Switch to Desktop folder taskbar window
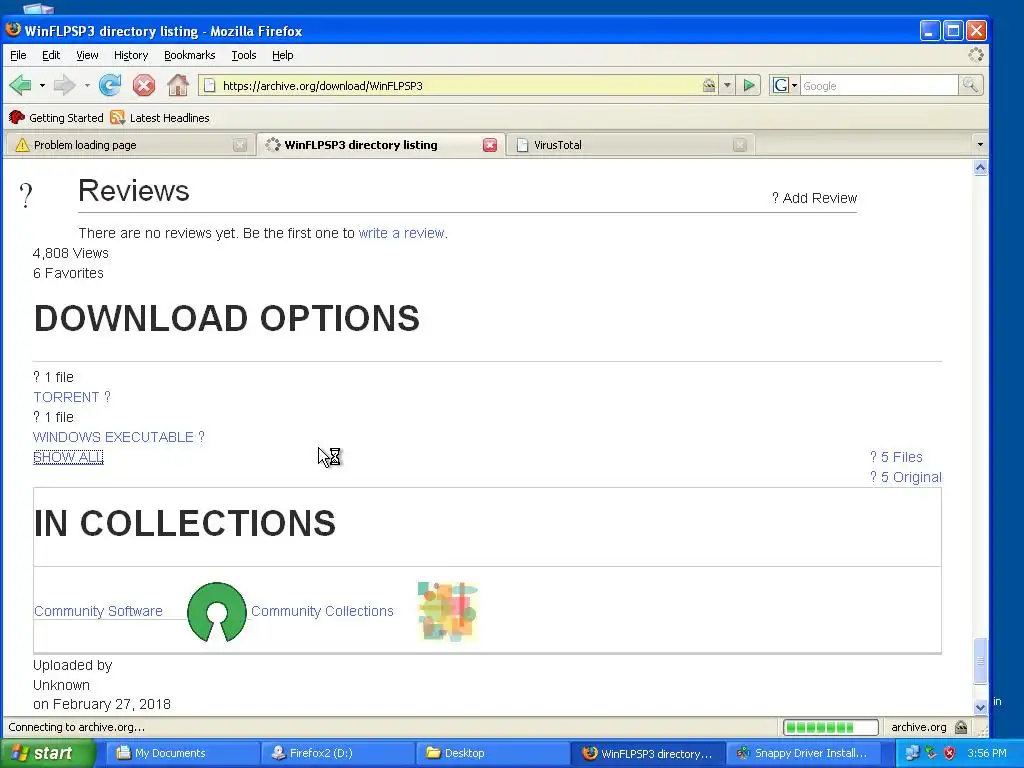The image size is (1024, 768). (x=492, y=753)
